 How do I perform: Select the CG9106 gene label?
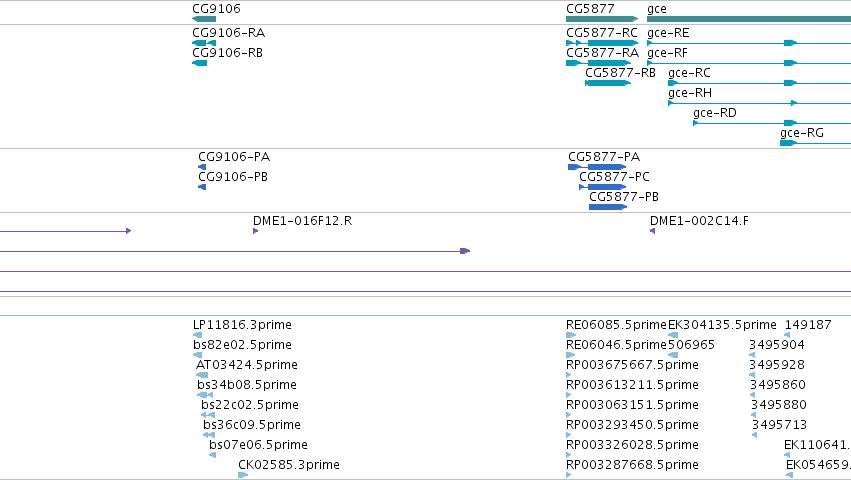pyautogui.click(x=216, y=9)
